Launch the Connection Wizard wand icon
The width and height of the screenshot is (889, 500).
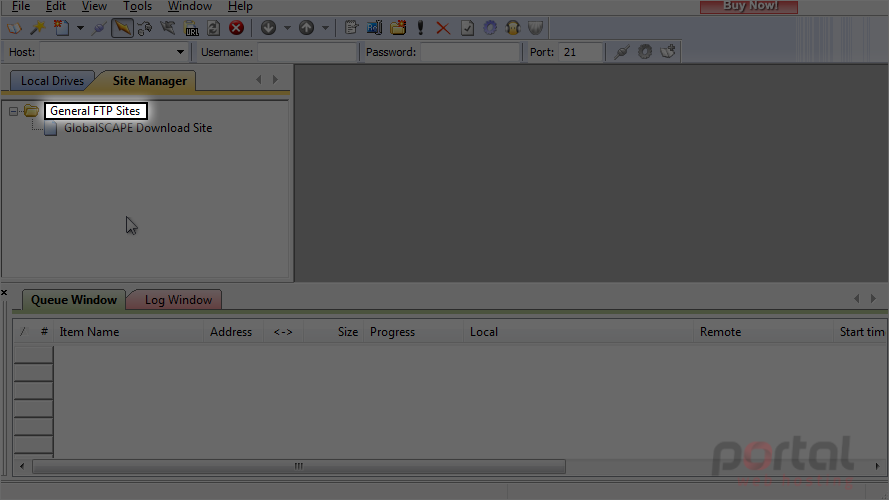(x=37, y=28)
